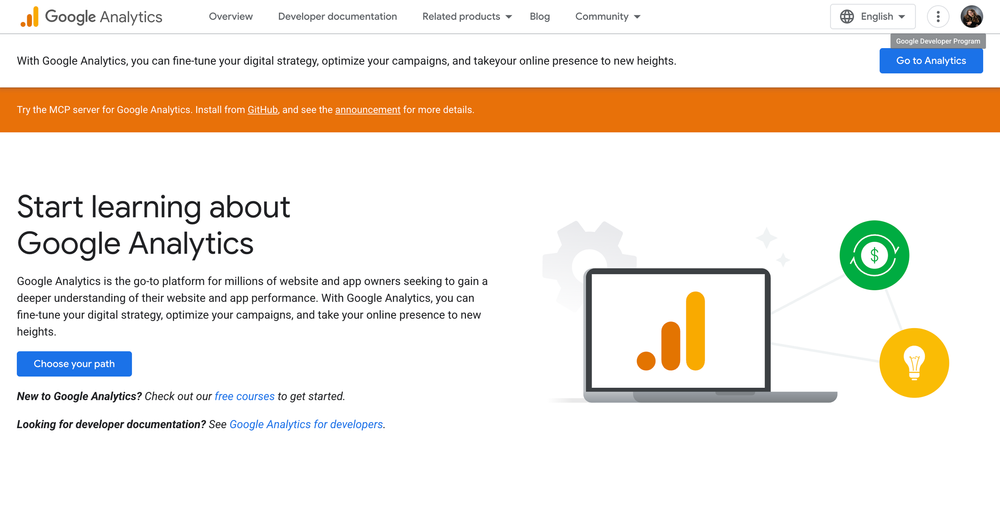
Task: Click the 'New to Google Analytics?' text
Action: tap(79, 396)
